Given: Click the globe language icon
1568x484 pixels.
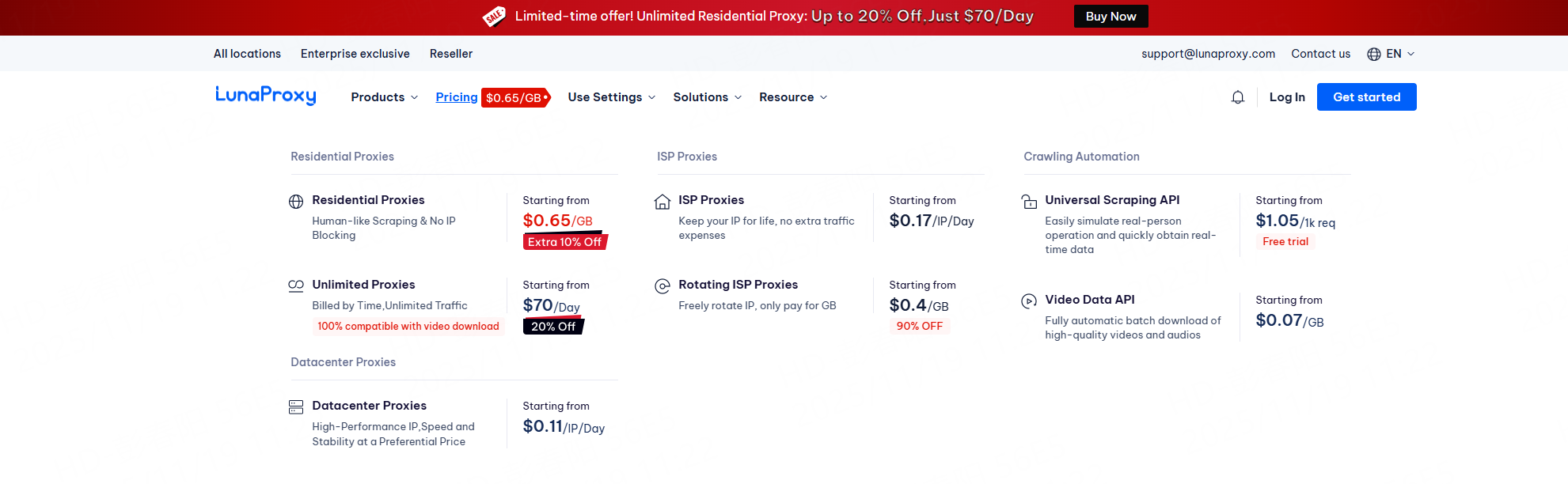Looking at the screenshot, I should (1374, 54).
